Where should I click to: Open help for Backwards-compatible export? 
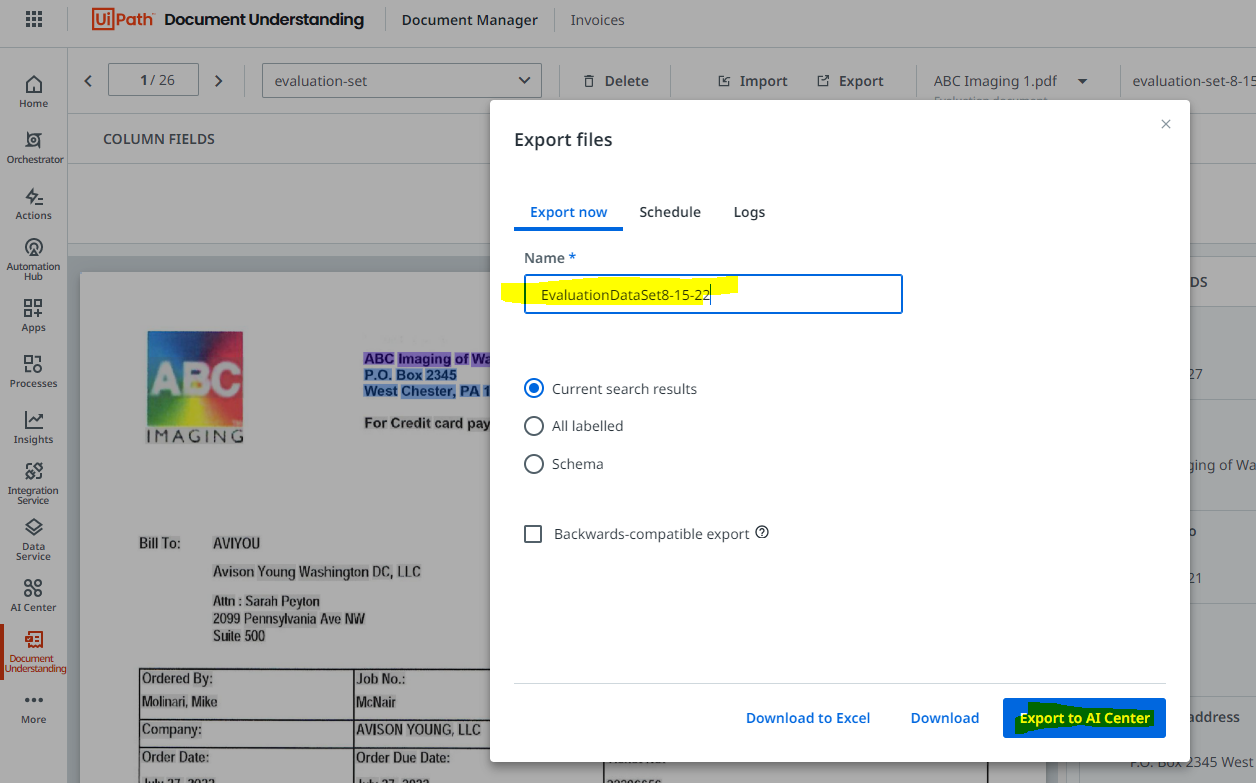[x=762, y=533]
